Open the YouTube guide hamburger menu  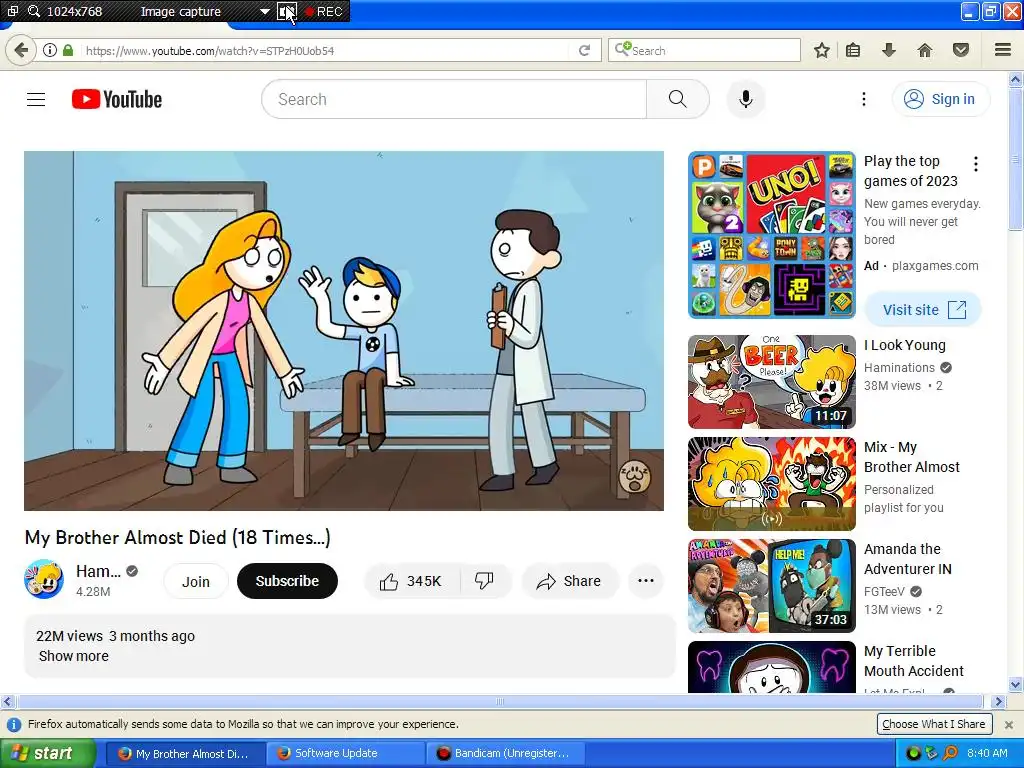36,99
